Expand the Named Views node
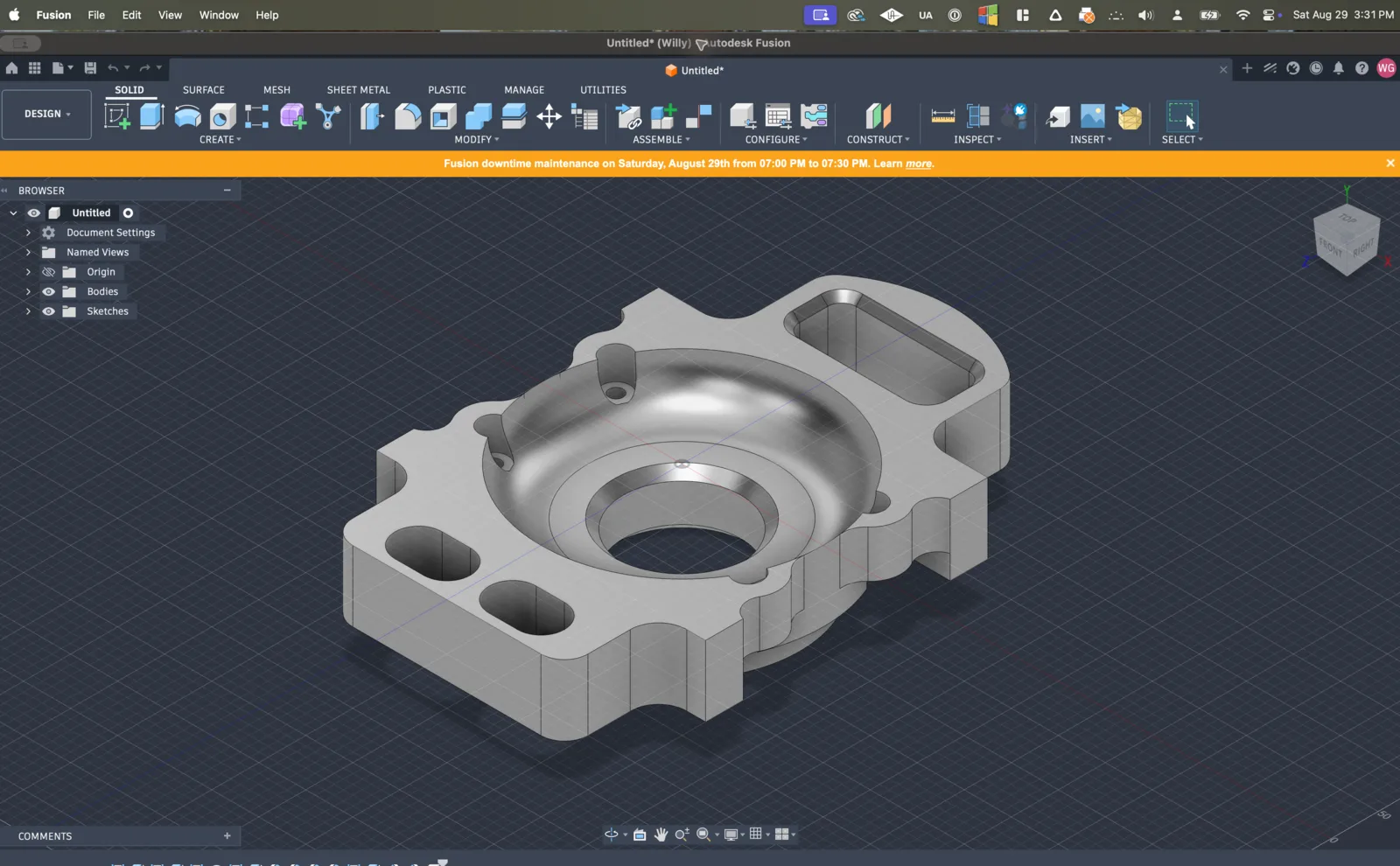This screenshot has width=1400, height=866. click(x=28, y=252)
